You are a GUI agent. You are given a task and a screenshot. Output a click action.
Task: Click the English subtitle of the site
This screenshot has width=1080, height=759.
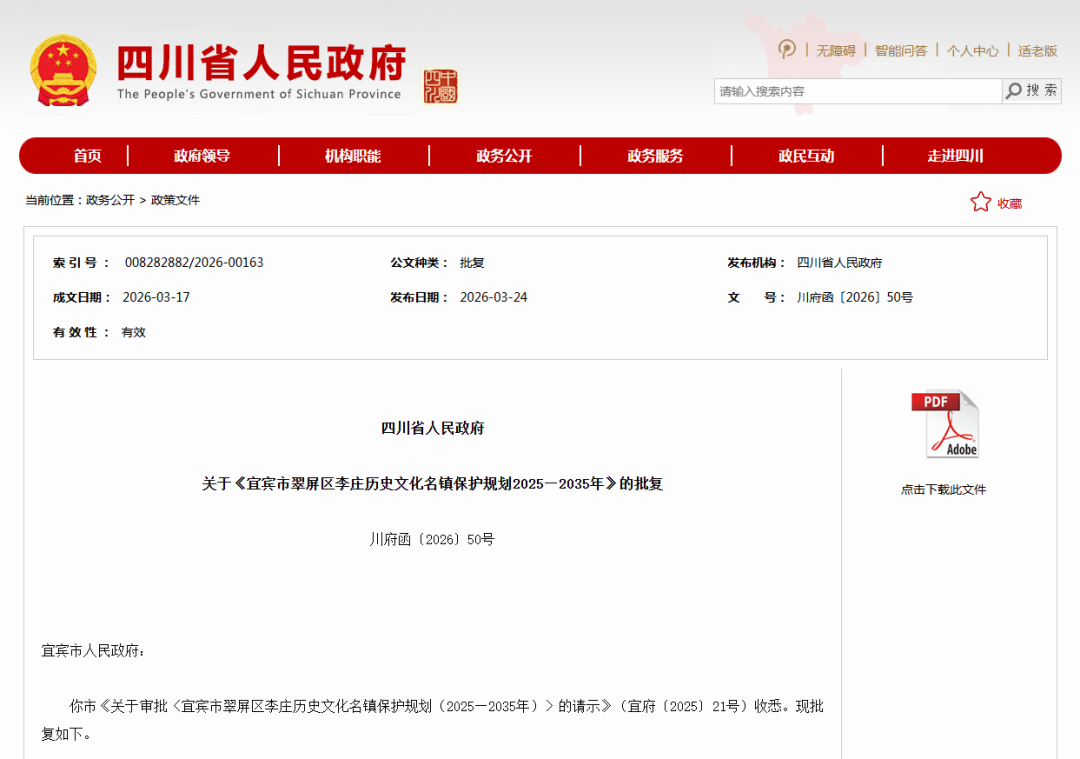pos(259,94)
